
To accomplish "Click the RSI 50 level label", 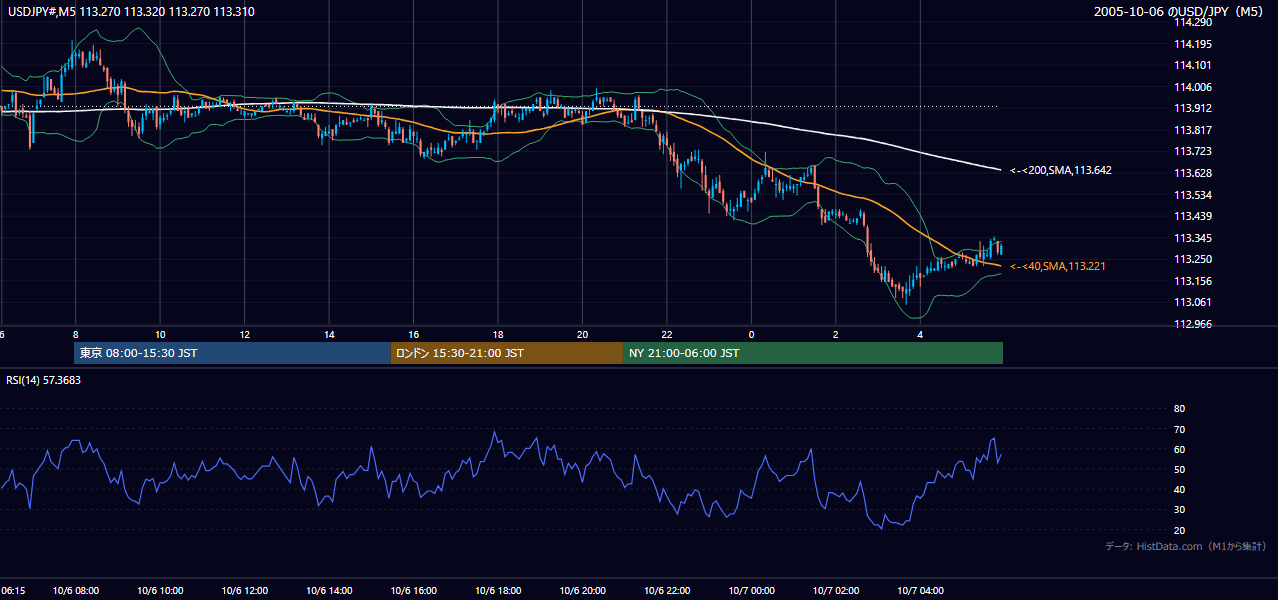I will 1179,469.
